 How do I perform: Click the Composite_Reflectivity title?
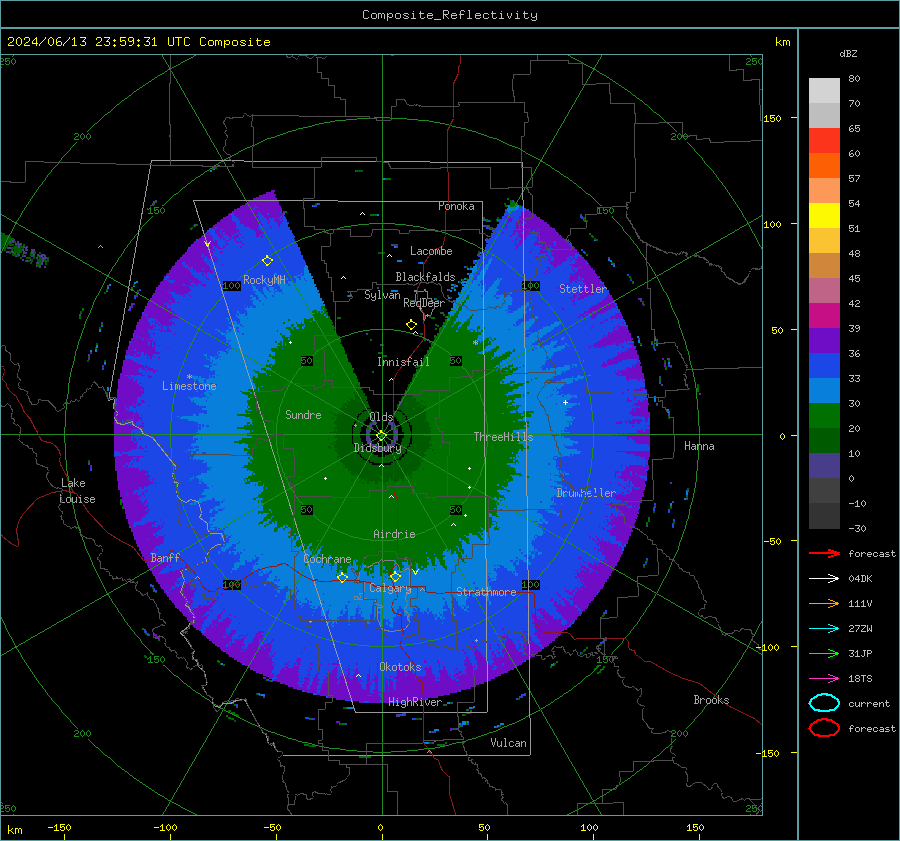[450, 15]
